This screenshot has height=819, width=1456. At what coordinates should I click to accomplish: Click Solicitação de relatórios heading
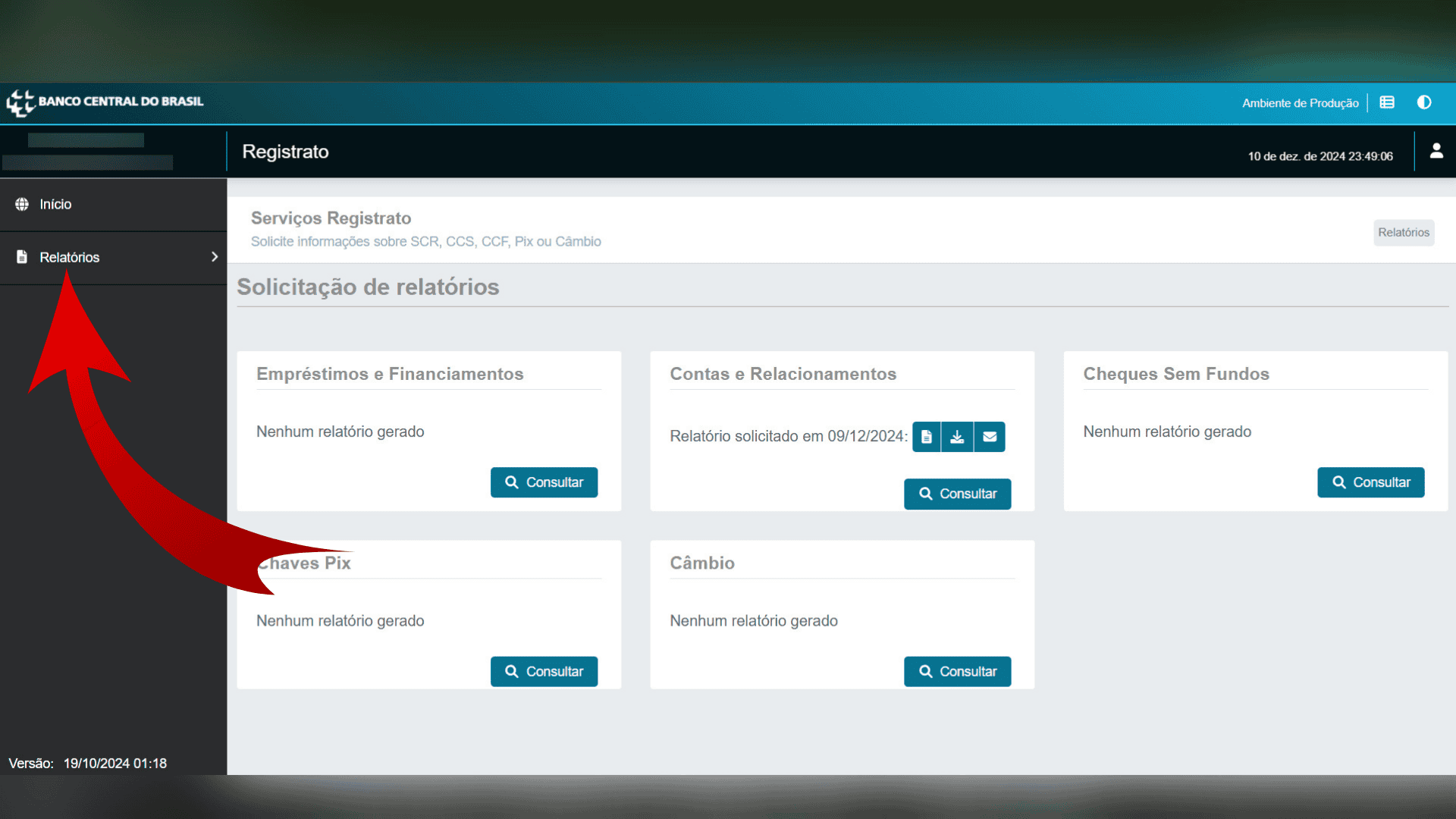click(368, 287)
